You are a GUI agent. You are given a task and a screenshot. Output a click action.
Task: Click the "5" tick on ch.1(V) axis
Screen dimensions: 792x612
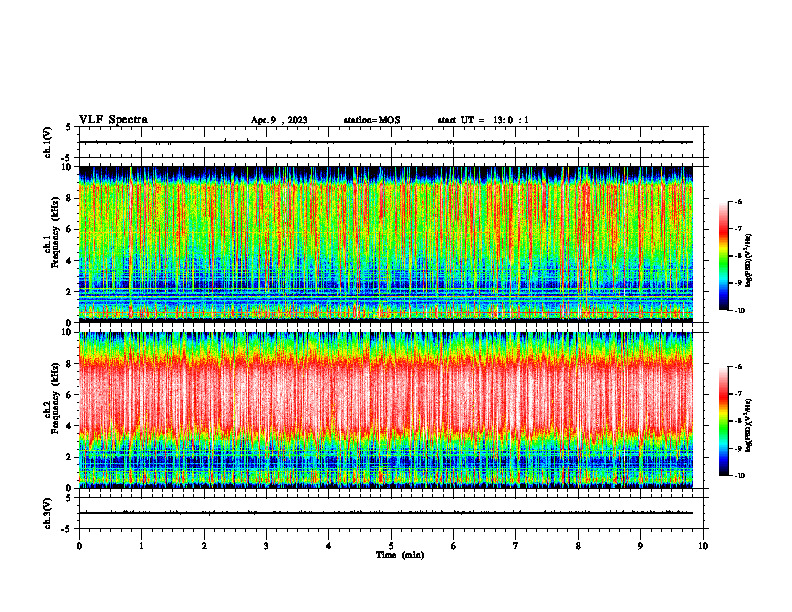click(69, 127)
